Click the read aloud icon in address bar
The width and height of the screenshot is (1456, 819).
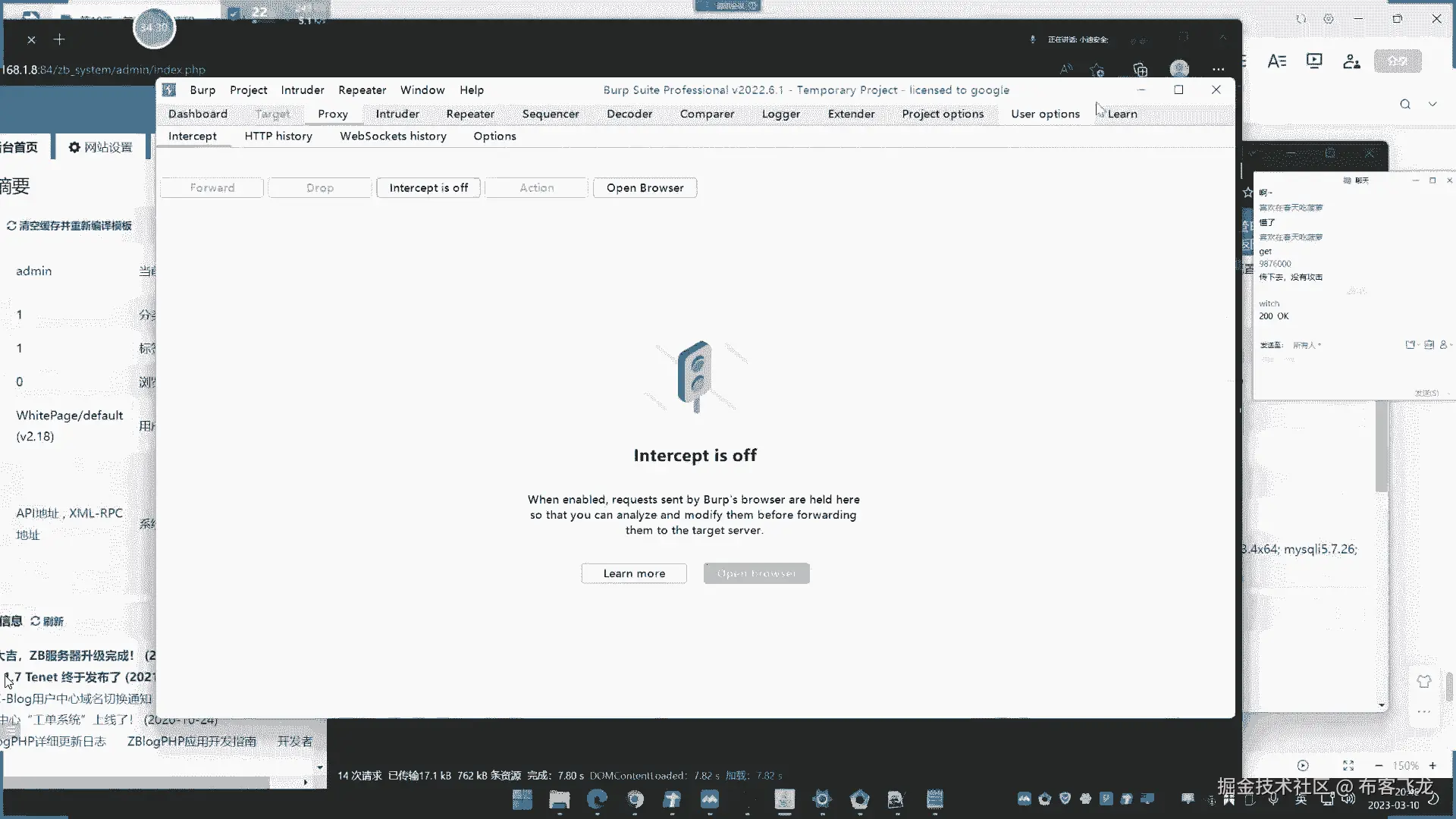point(1066,69)
